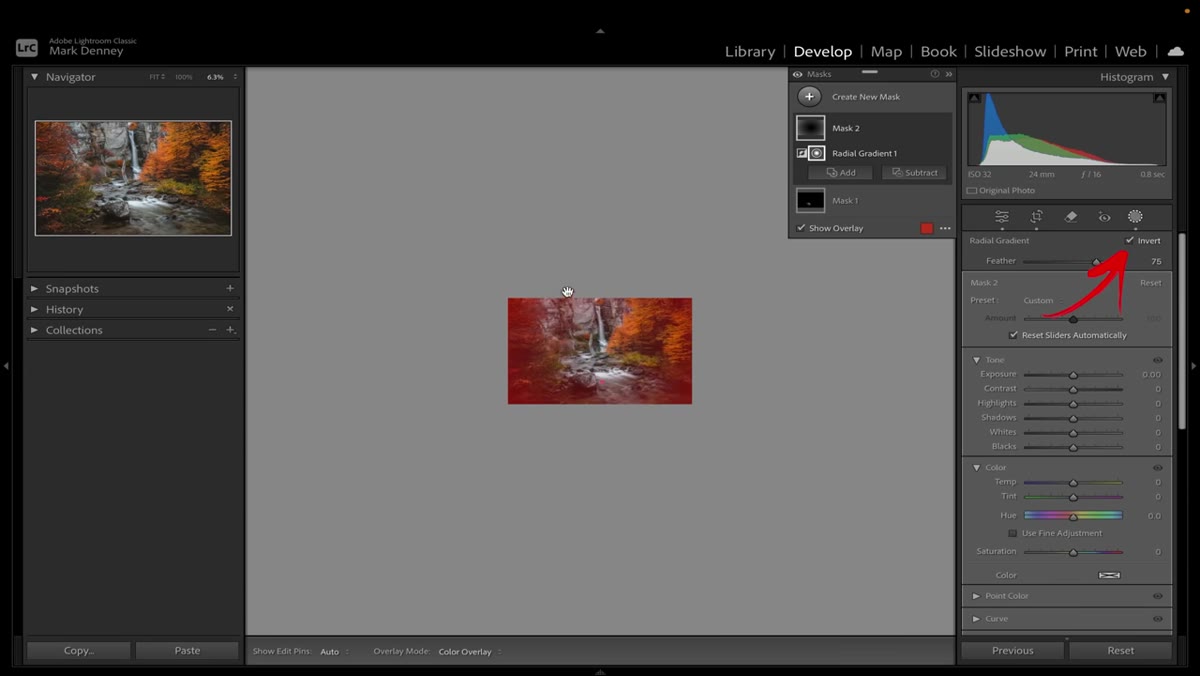
Task: Toggle Curve section visibility eye
Action: pos(1158,619)
